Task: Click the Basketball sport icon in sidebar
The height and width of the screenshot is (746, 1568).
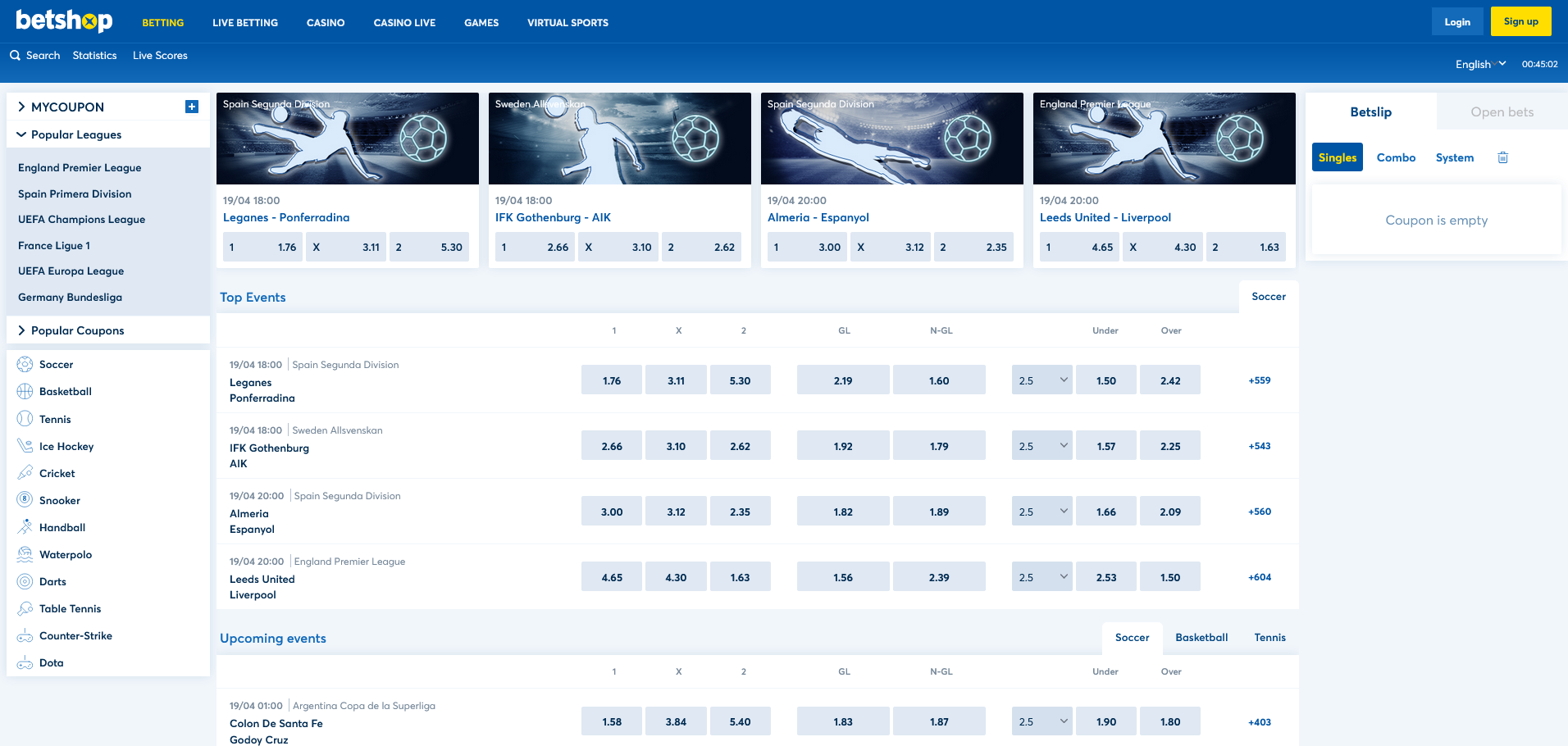Action: tap(25, 391)
